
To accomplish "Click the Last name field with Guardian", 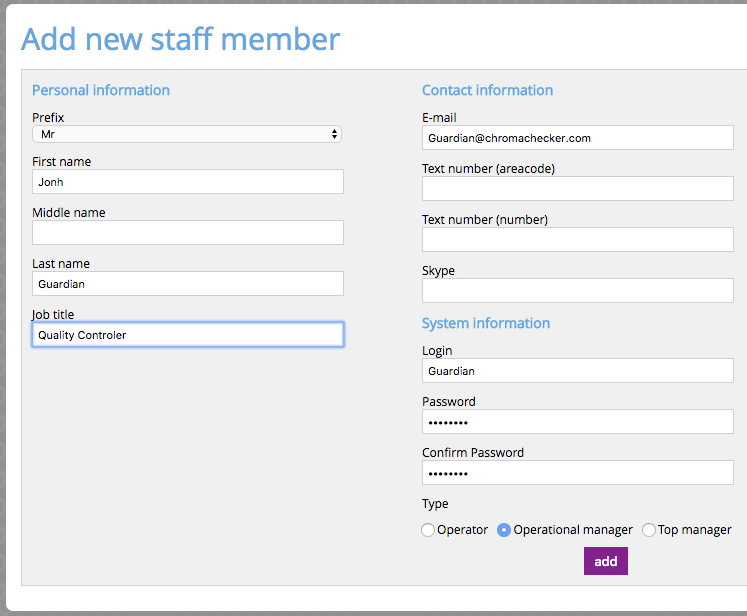I will 188,283.
